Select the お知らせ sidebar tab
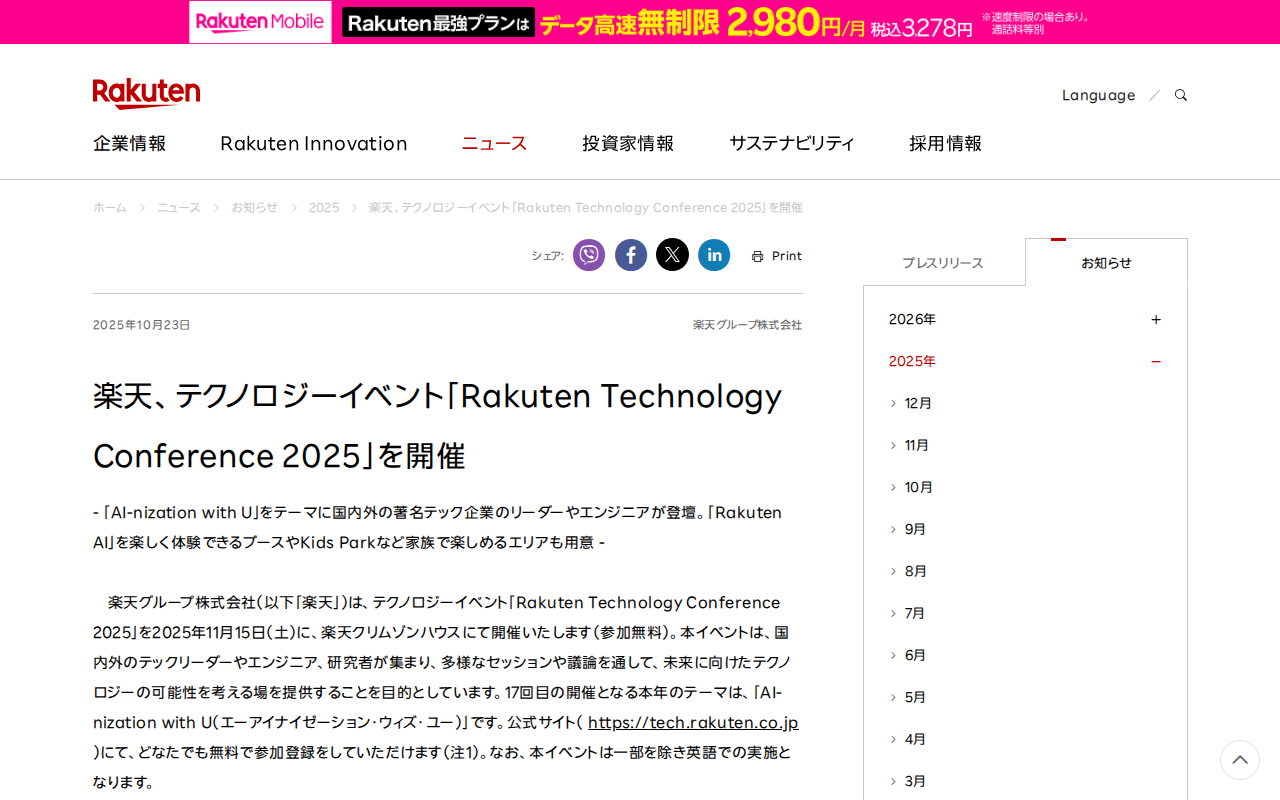Image resolution: width=1280 pixels, height=800 pixels. point(1106,263)
